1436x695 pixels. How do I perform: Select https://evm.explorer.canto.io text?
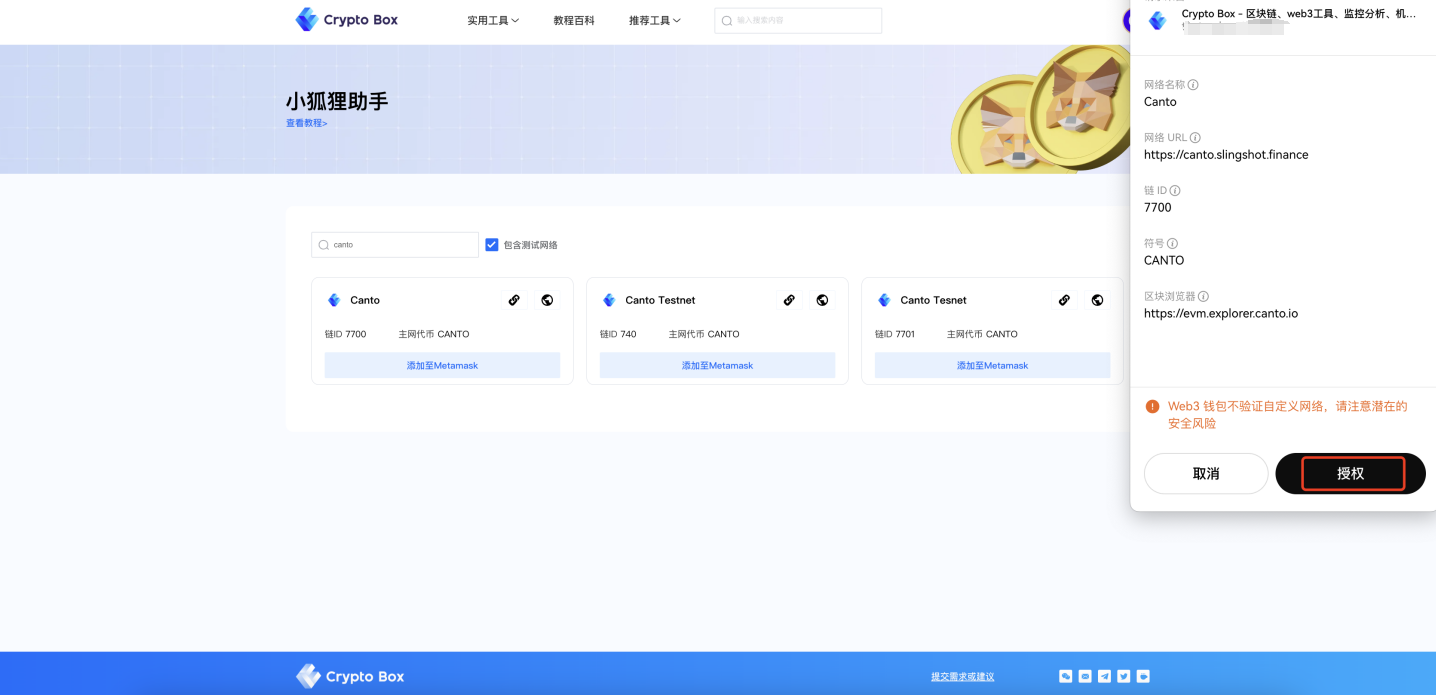tap(1221, 314)
